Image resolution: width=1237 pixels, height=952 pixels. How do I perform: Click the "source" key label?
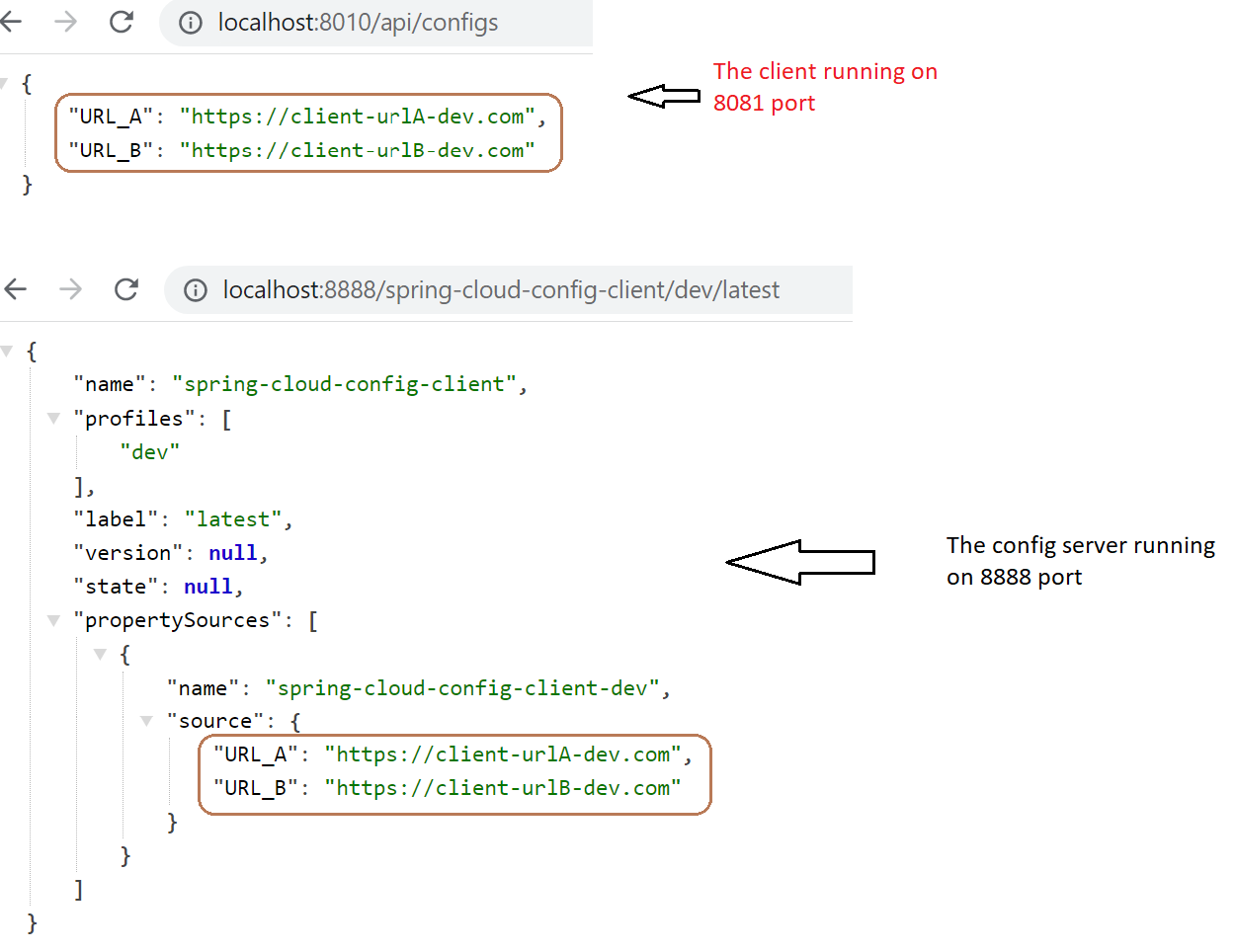pos(214,721)
